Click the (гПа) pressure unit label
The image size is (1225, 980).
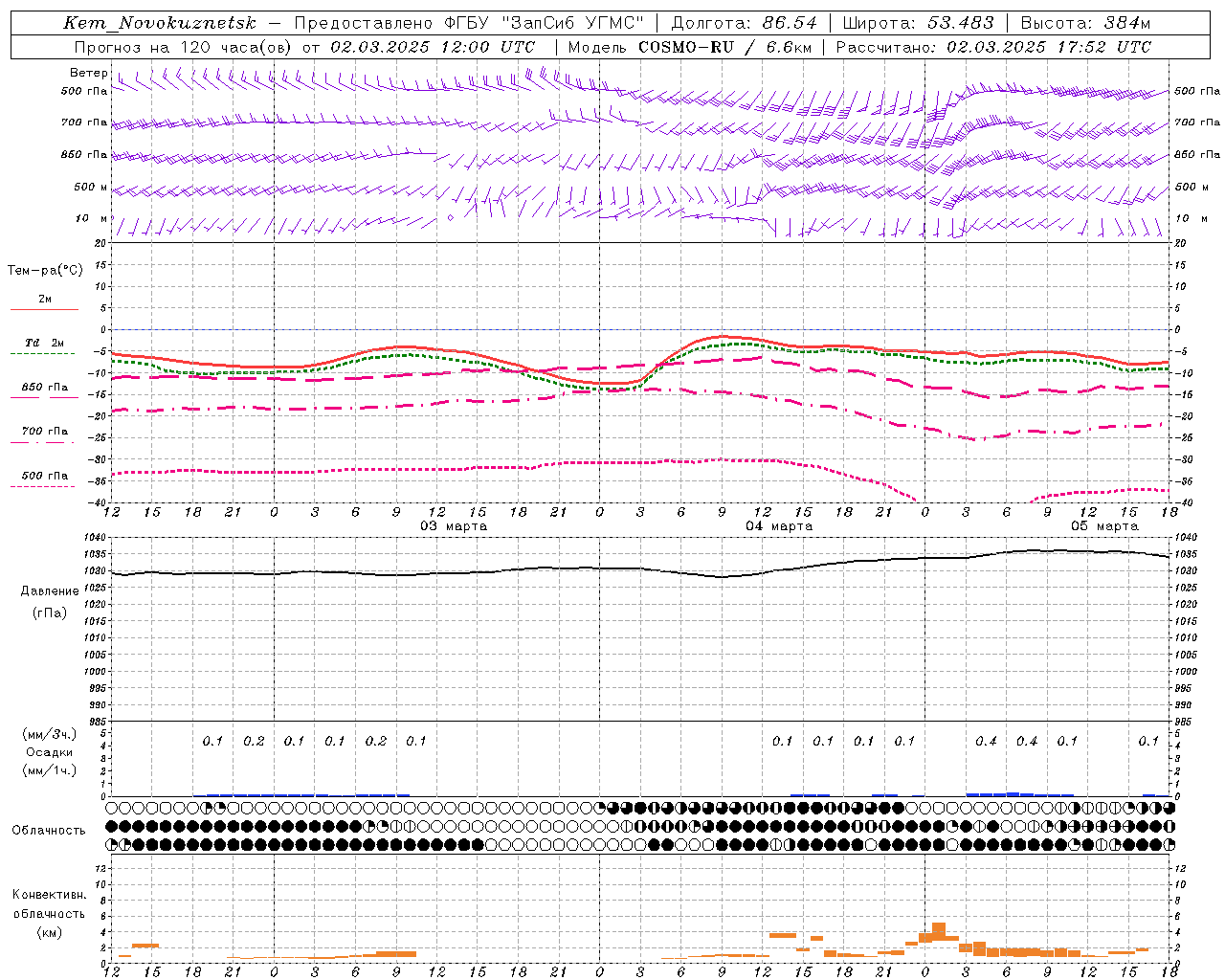(x=50, y=612)
